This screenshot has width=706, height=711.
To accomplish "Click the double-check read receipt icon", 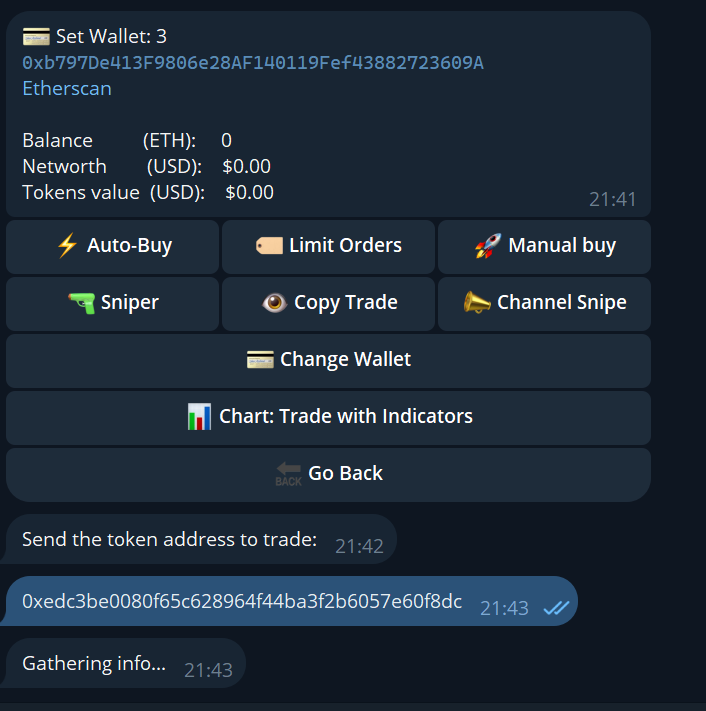I will pos(556,607).
